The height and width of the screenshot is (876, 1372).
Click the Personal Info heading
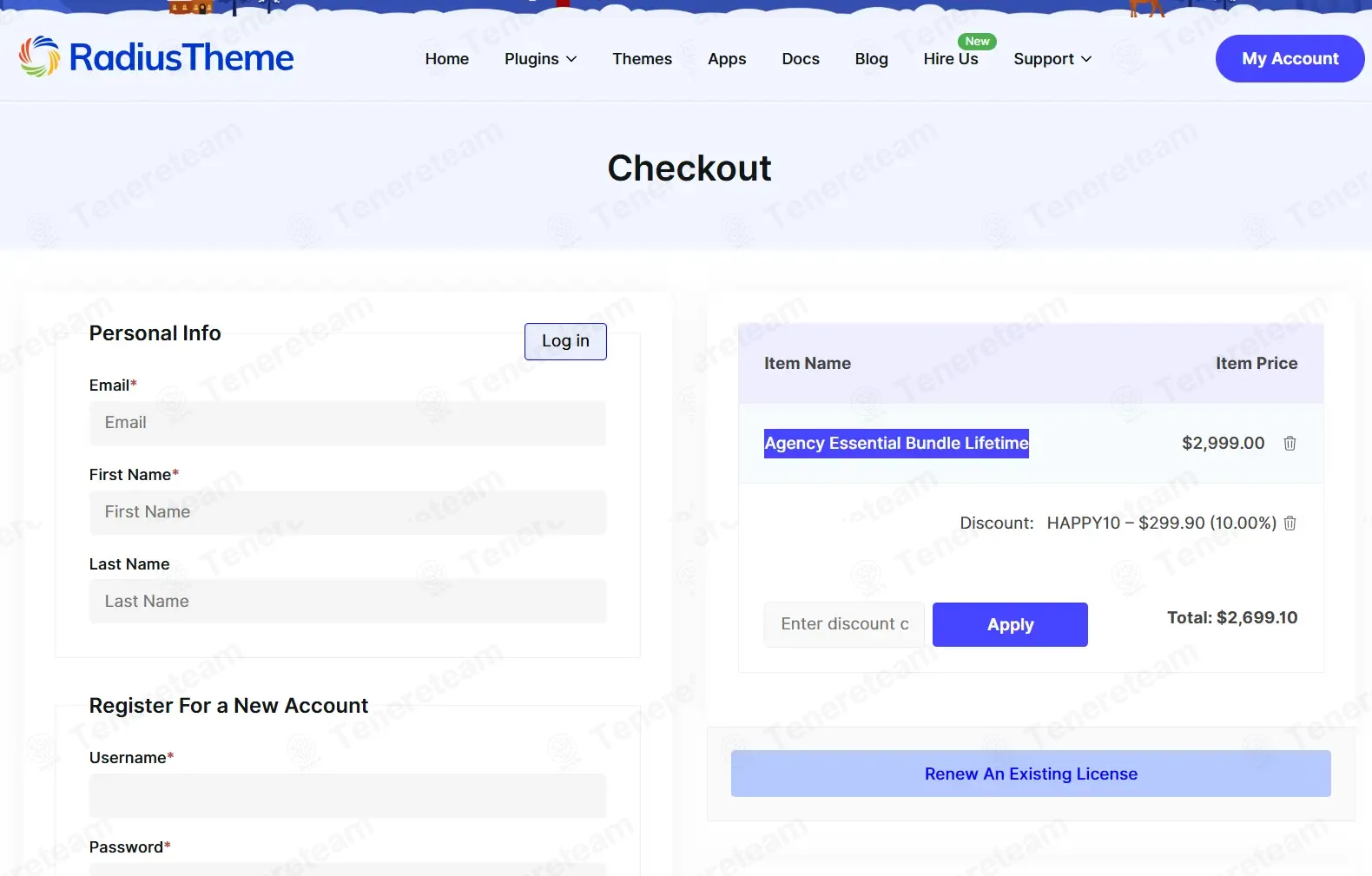(x=155, y=333)
